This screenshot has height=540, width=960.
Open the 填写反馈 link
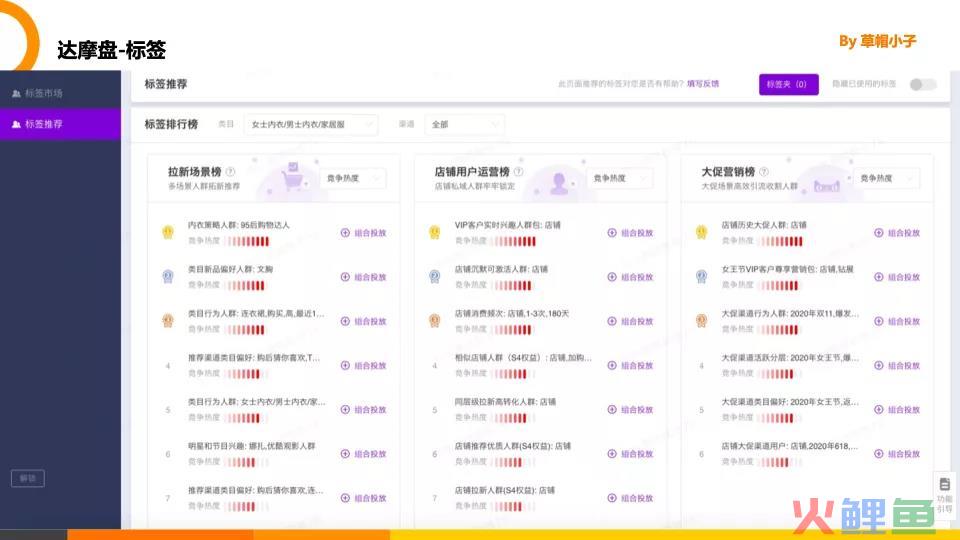[703, 84]
